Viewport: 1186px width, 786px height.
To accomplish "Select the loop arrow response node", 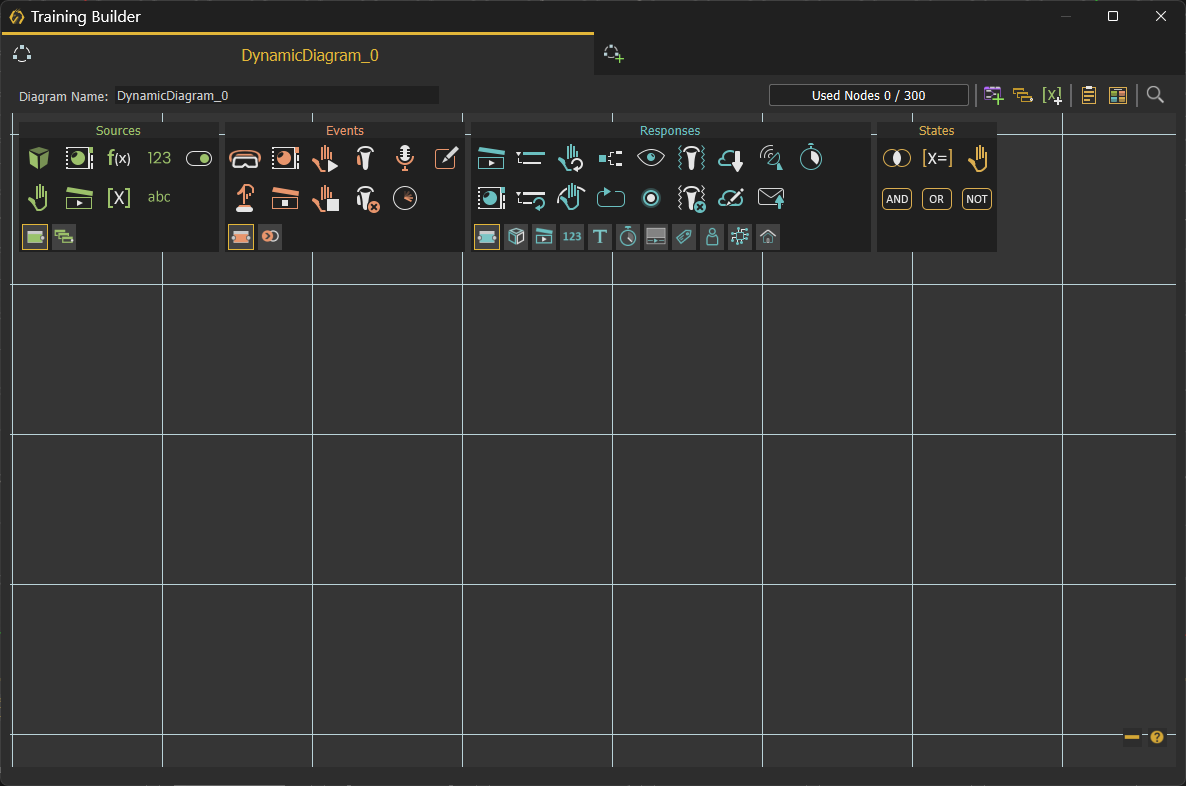I will coord(610,198).
